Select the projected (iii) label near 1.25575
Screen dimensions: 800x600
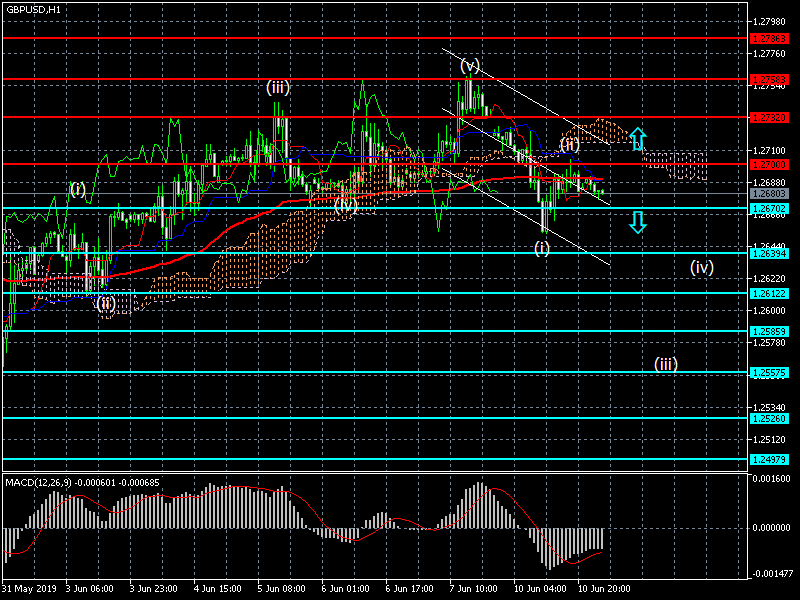click(666, 364)
